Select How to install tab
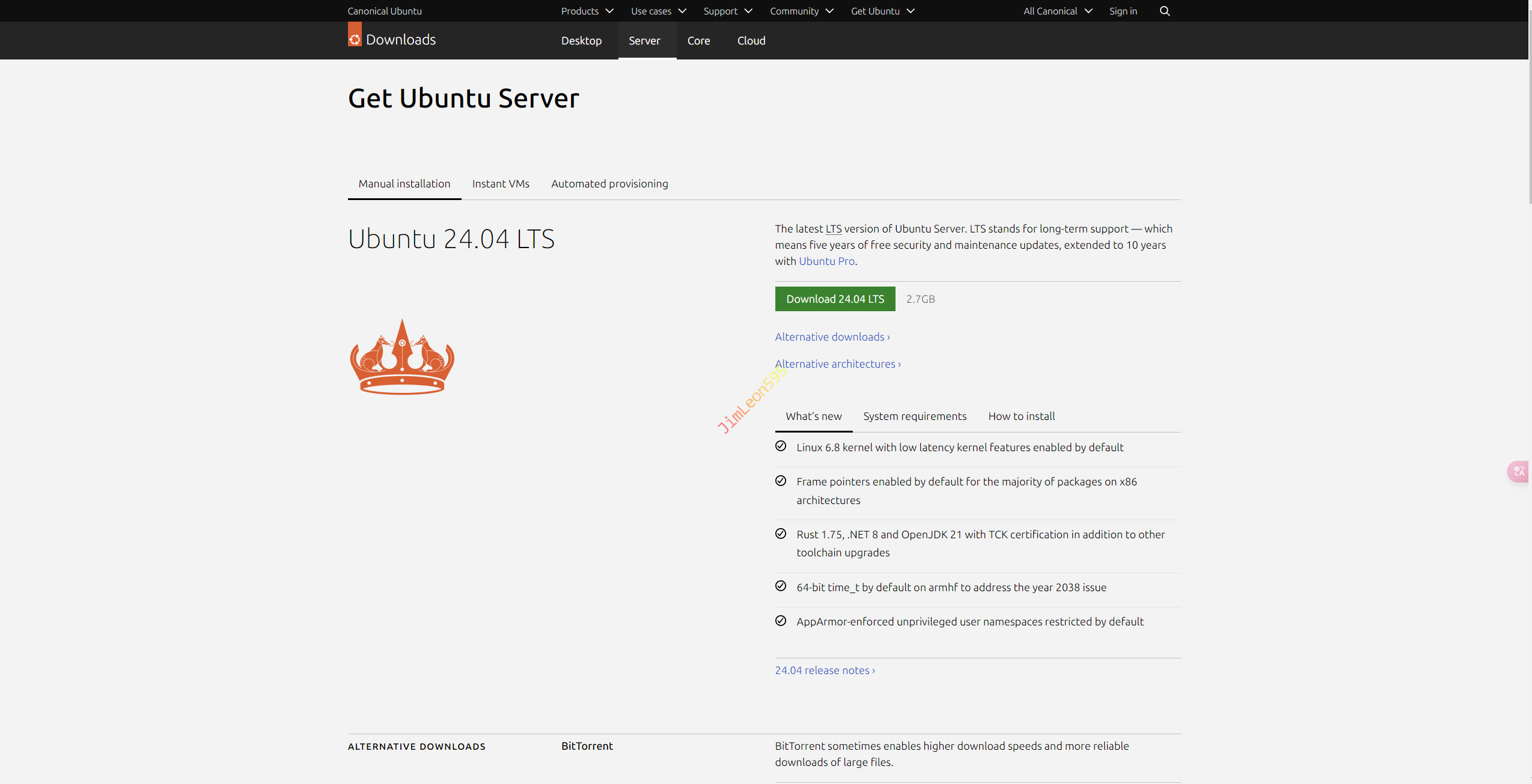The width and height of the screenshot is (1532, 784). (x=1021, y=416)
